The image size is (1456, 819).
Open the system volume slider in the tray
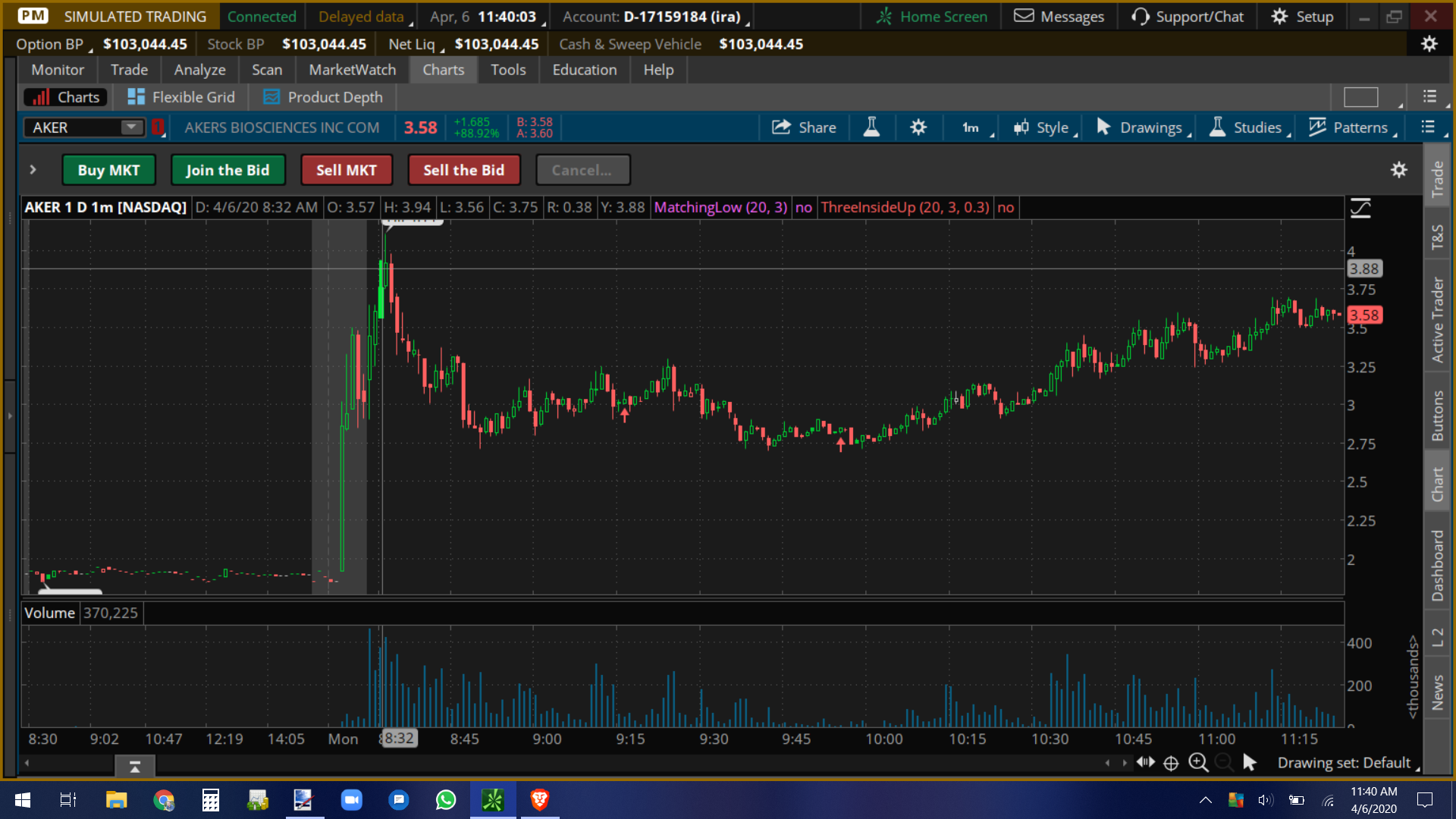coord(1265,800)
